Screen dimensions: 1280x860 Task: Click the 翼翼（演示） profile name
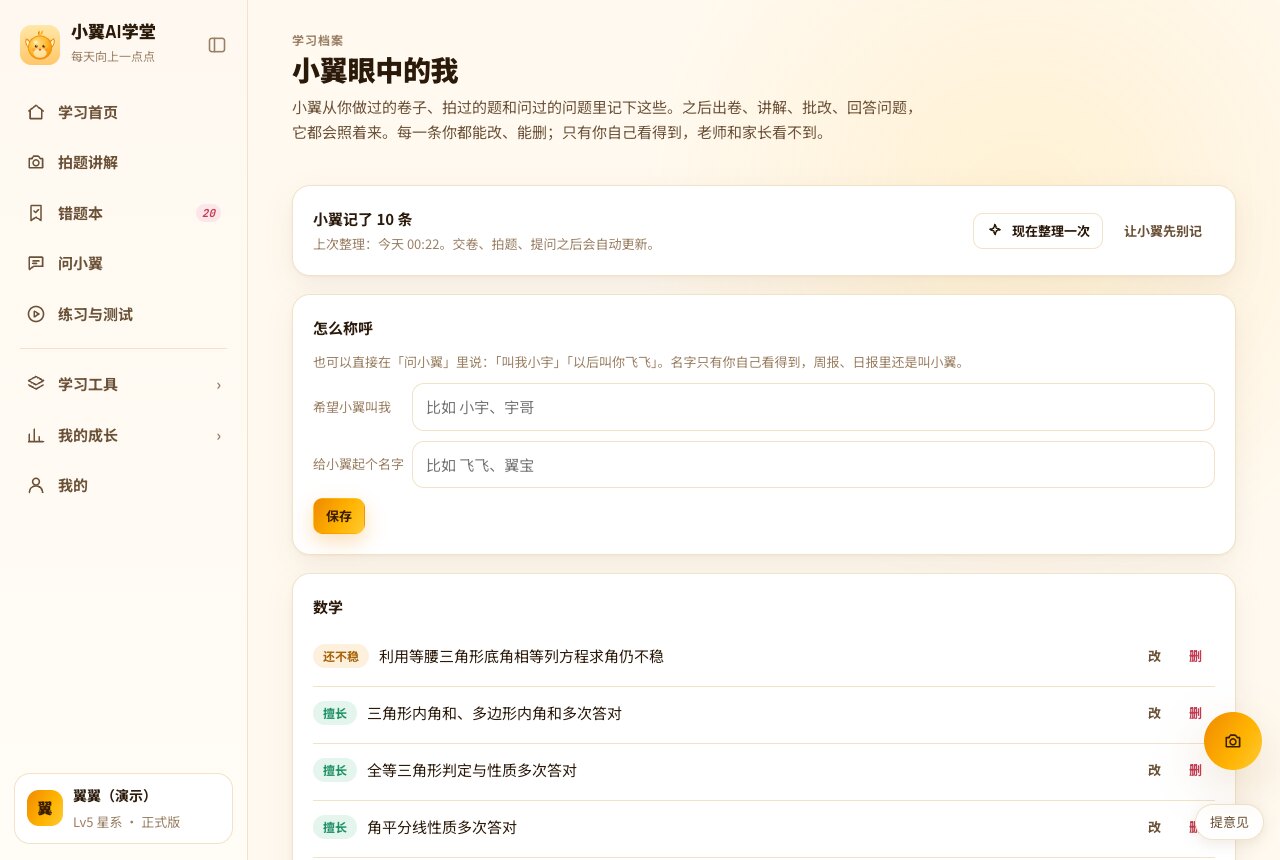click(112, 796)
